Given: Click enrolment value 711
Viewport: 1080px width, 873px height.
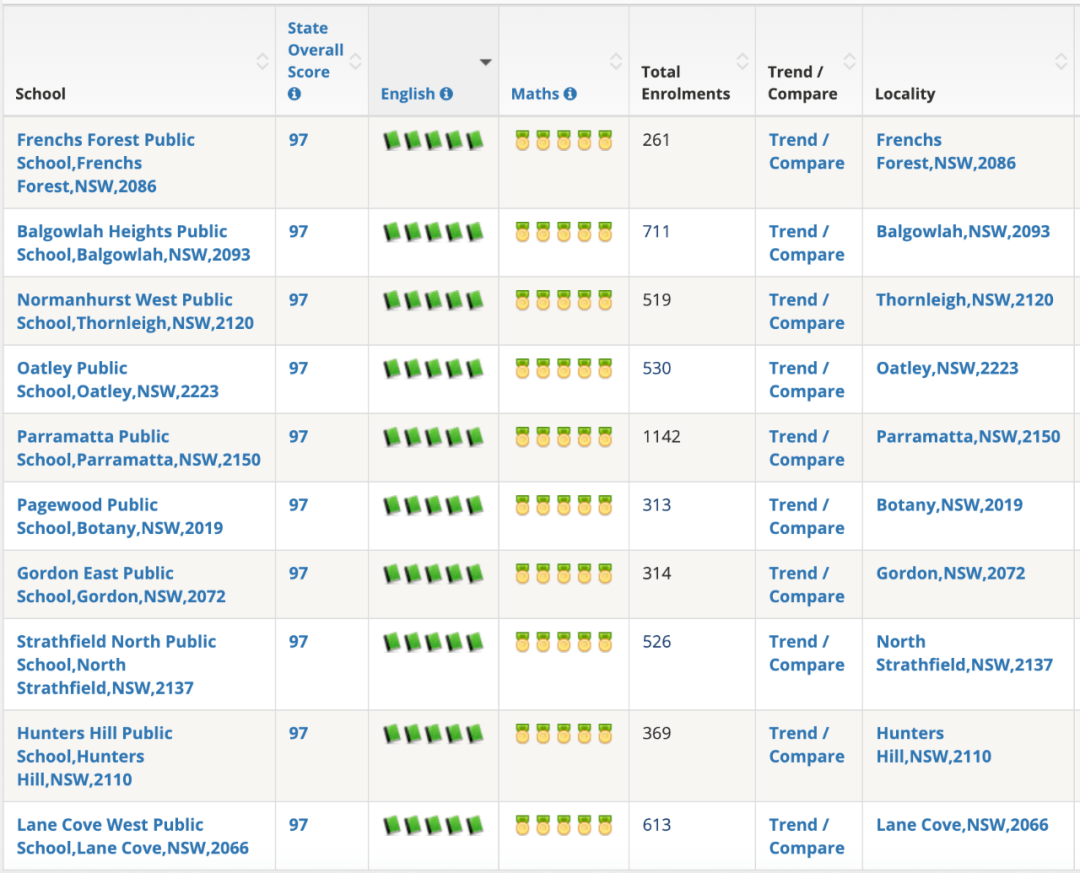Looking at the screenshot, I should coord(656,232).
